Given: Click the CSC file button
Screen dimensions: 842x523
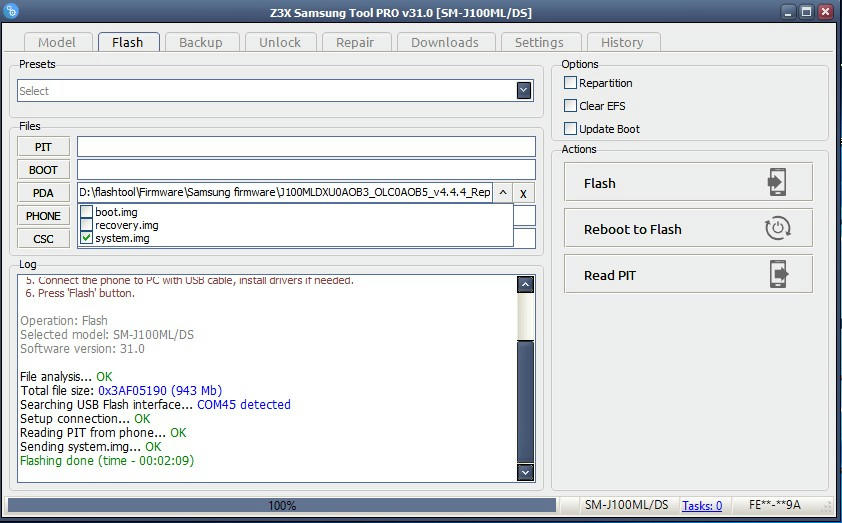Looking at the screenshot, I should [43, 239].
